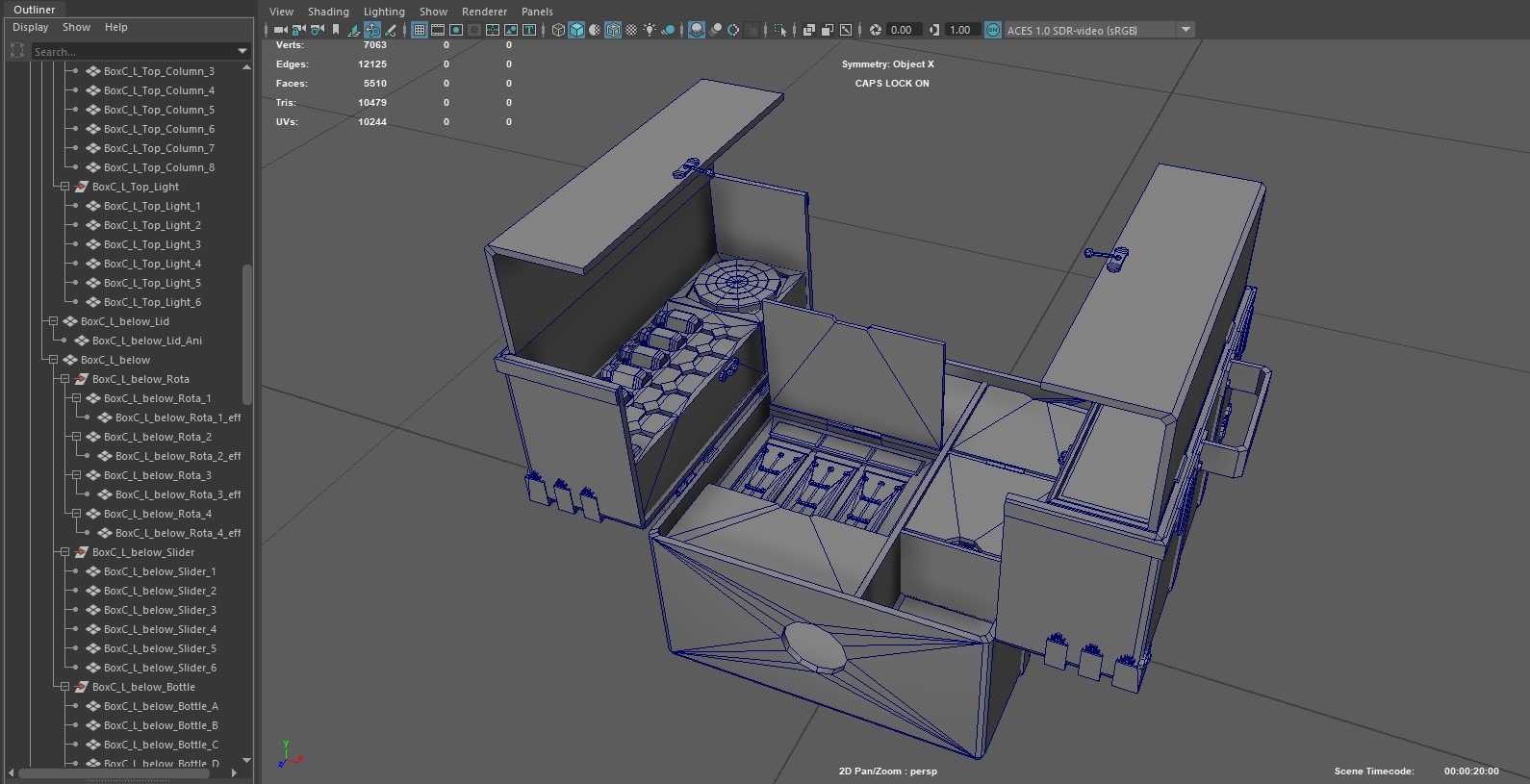
Task: Toggle the color management ON button
Action: point(992,30)
